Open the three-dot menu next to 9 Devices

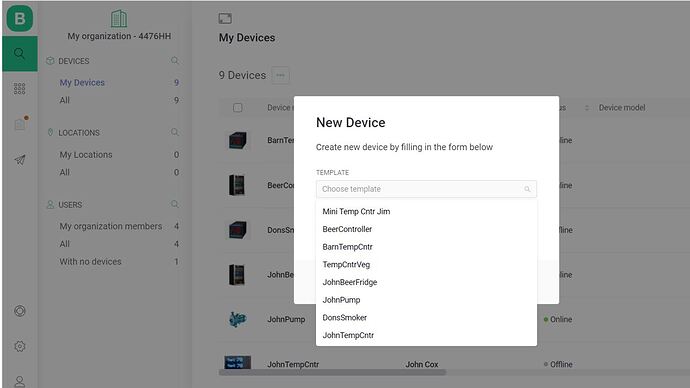point(280,75)
